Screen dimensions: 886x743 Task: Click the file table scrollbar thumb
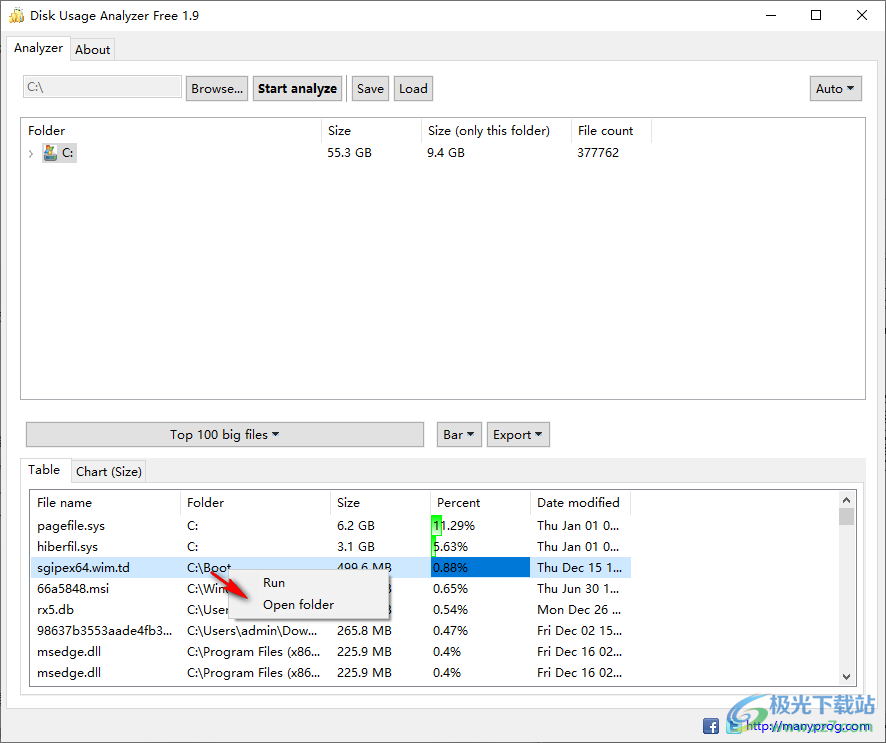click(x=846, y=516)
